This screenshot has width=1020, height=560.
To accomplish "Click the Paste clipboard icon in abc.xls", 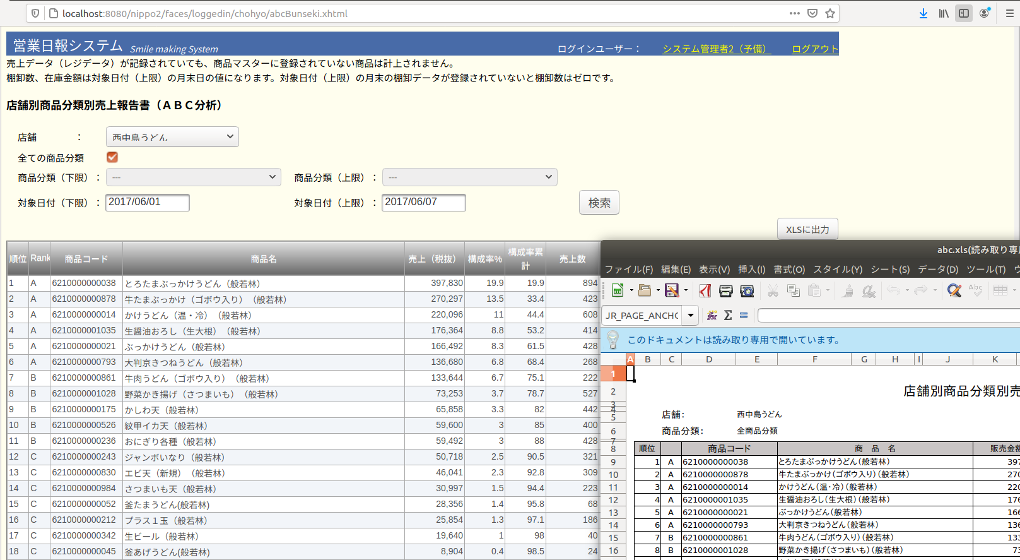I will pyautogui.click(x=814, y=291).
